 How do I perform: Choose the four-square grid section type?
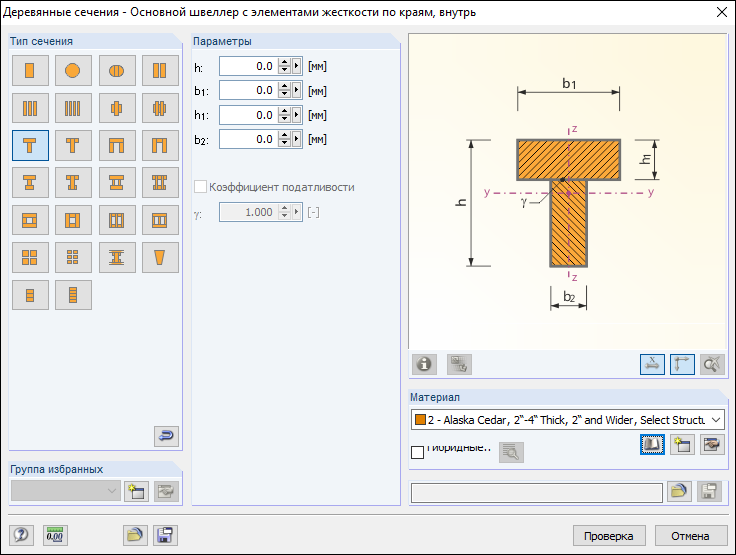30,257
